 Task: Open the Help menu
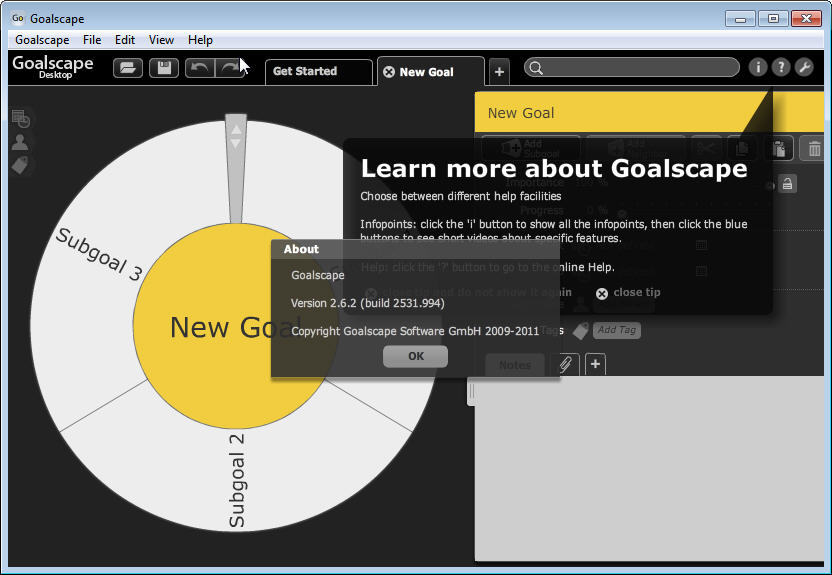click(x=200, y=40)
